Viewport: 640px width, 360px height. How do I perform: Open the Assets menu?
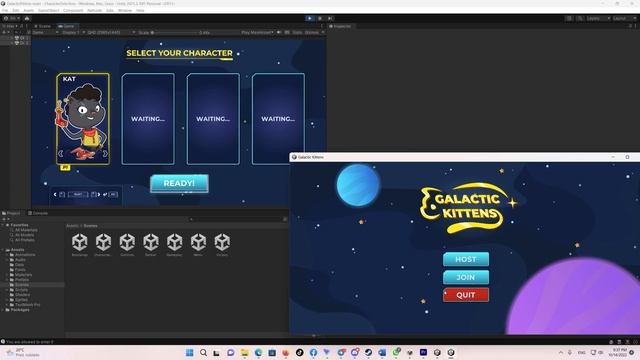[29, 10]
